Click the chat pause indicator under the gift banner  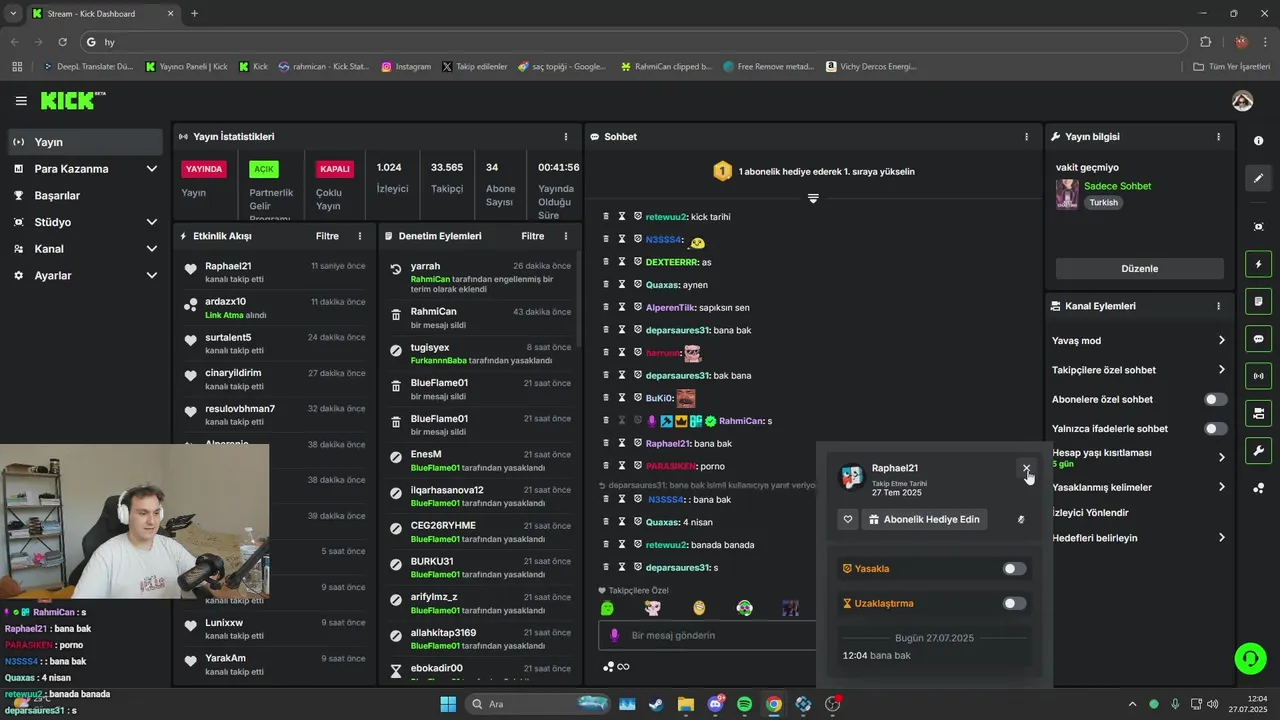click(813, 198)
